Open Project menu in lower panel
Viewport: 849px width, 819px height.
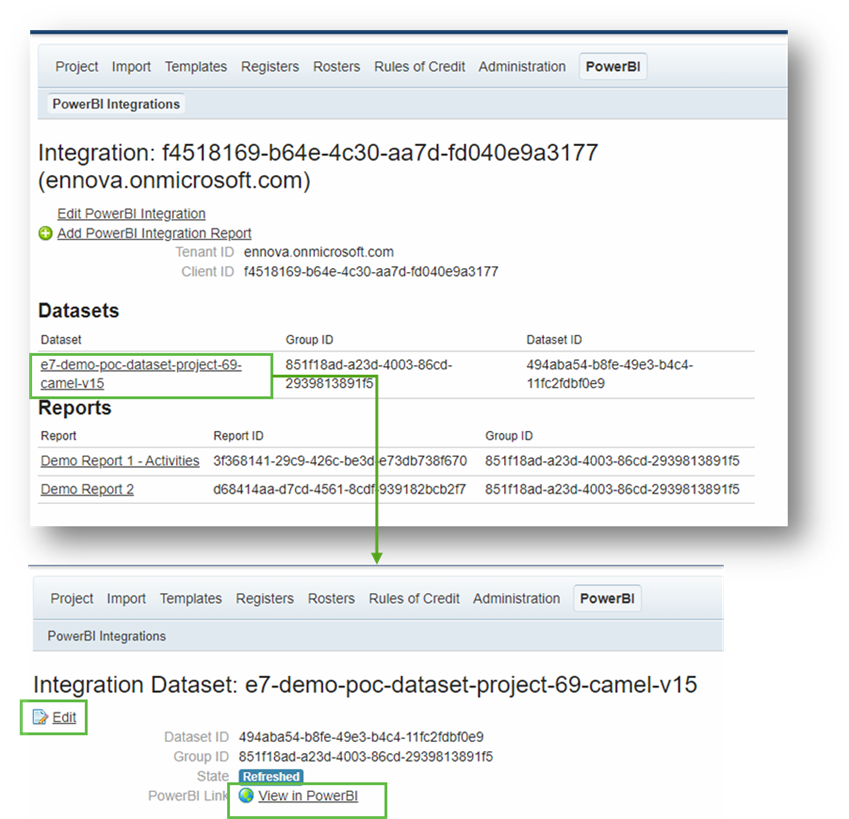click(x=71, y=599)
